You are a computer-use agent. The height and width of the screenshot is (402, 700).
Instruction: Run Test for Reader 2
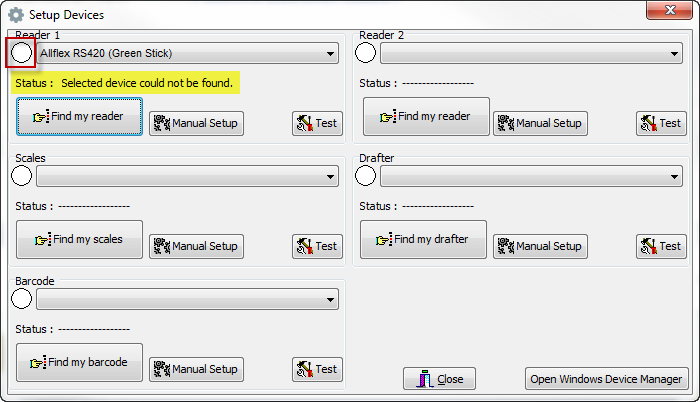(660, 123)
